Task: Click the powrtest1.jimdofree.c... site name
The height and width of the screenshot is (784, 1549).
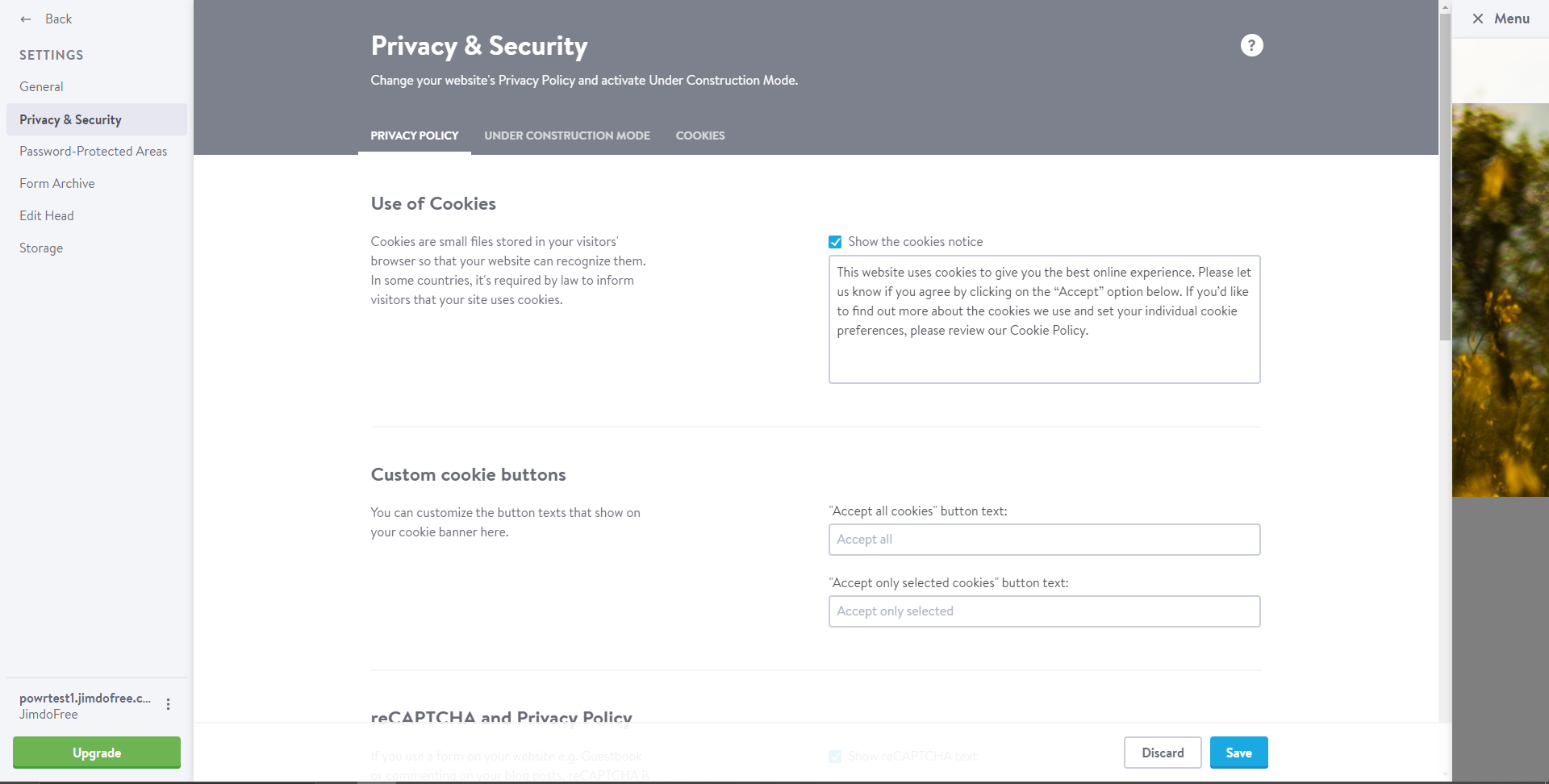Action: coord(86,699)
